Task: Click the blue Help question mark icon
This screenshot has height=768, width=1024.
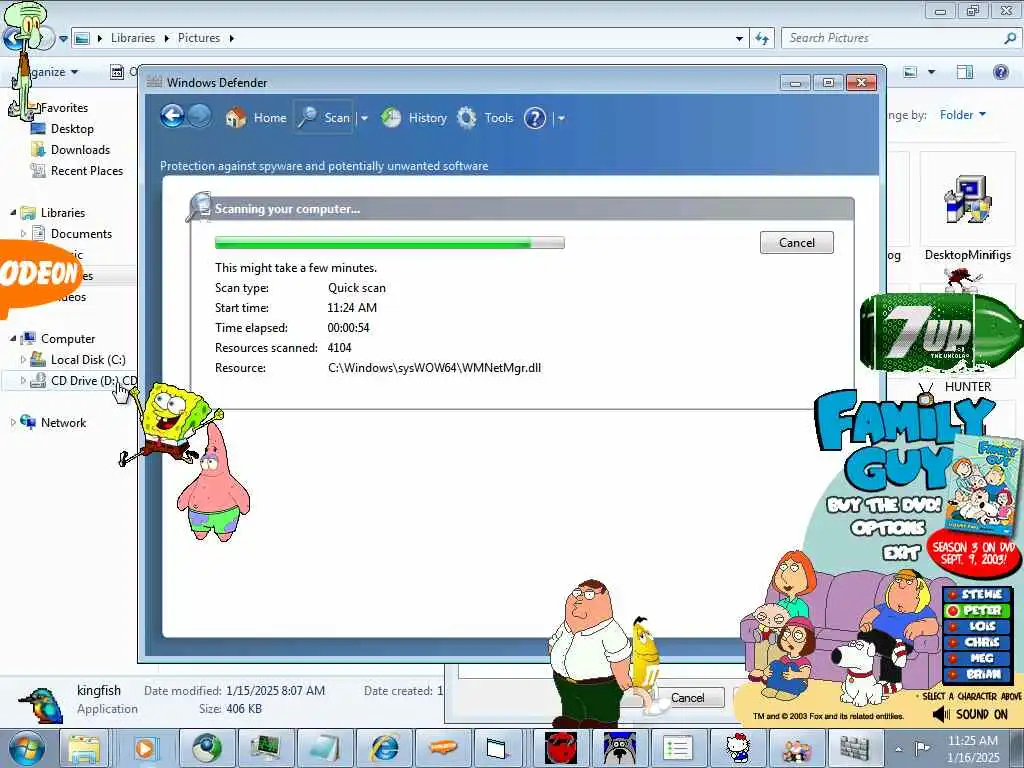Action: pos(535,118)
